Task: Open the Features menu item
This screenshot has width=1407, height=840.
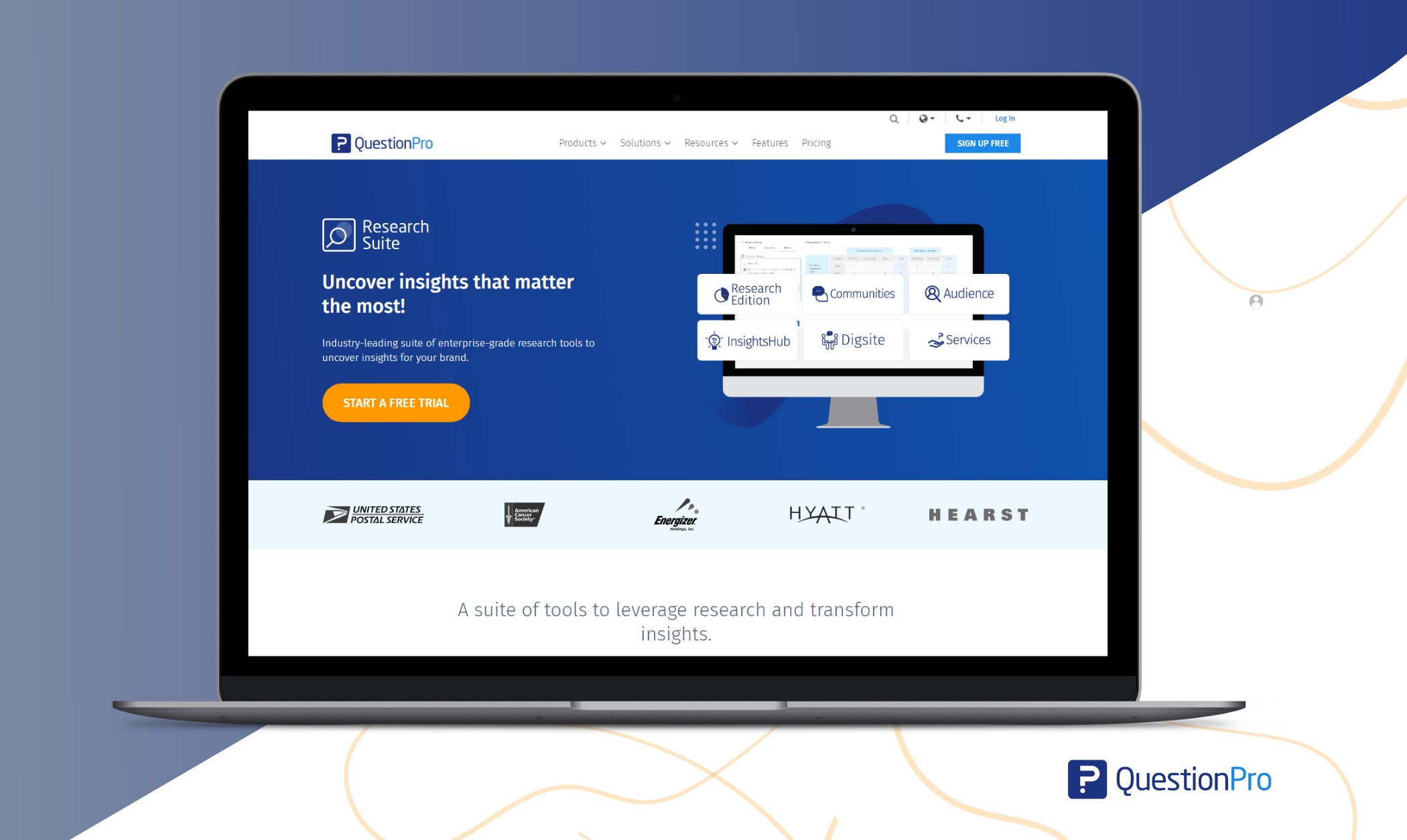Action: [x=769, y=143]
